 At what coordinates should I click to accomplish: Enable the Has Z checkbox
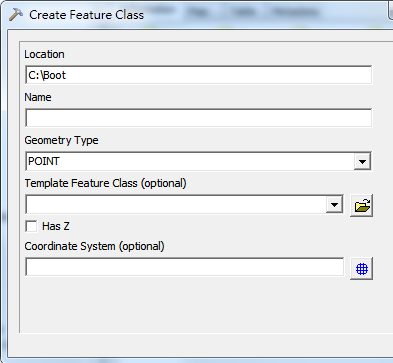click(x=31, y=226)
